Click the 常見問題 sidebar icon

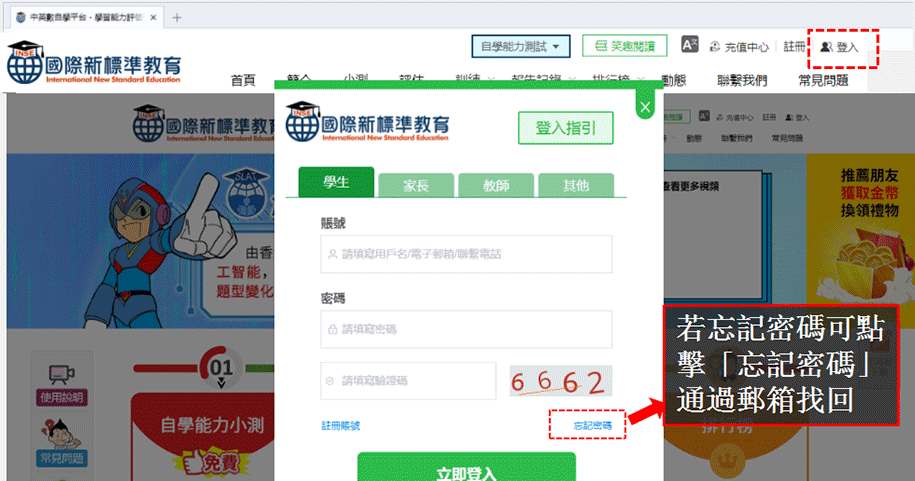(61, 442)
